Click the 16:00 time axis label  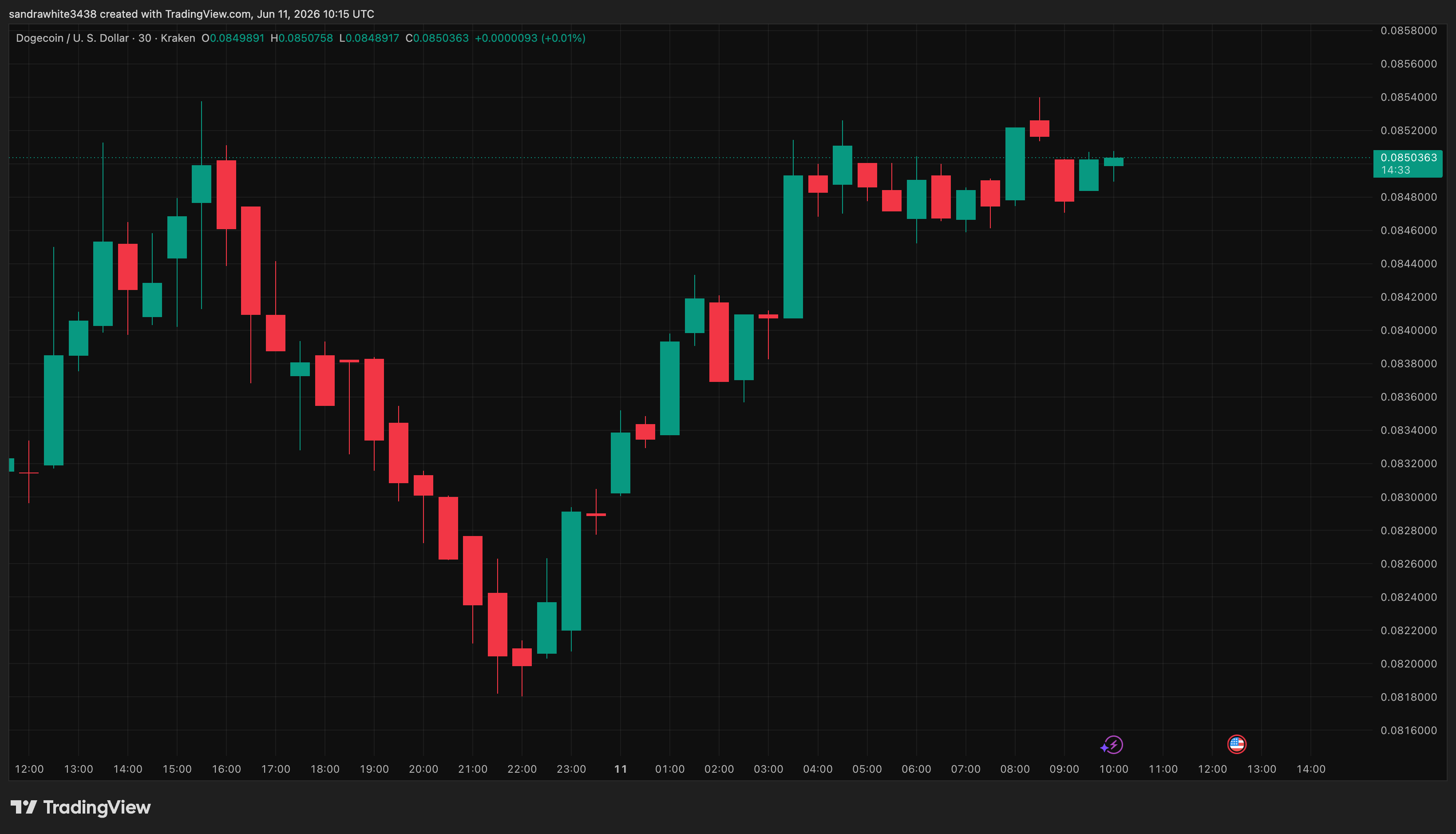coord(226,769)
